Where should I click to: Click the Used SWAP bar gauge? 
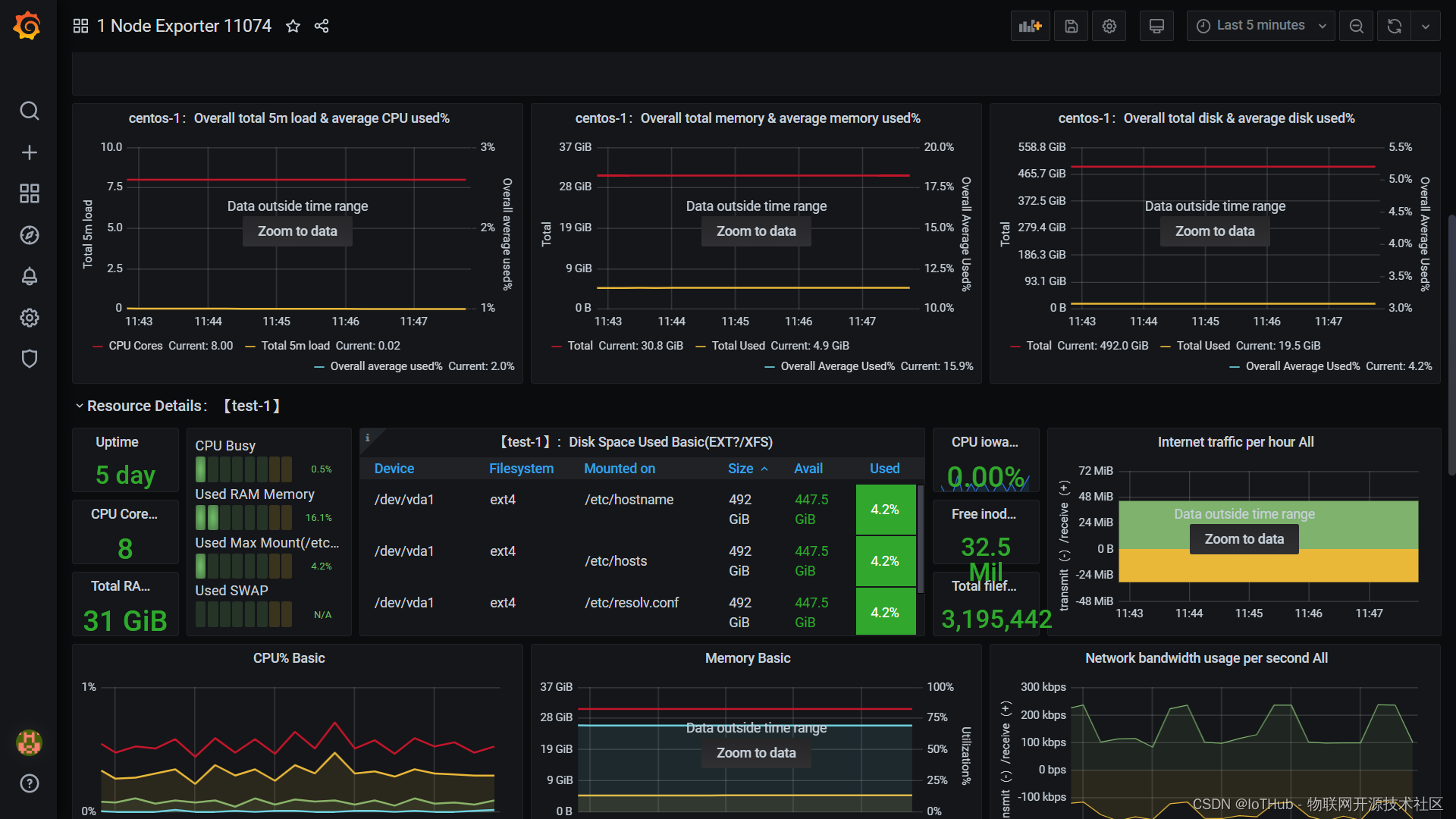[243, 614]
